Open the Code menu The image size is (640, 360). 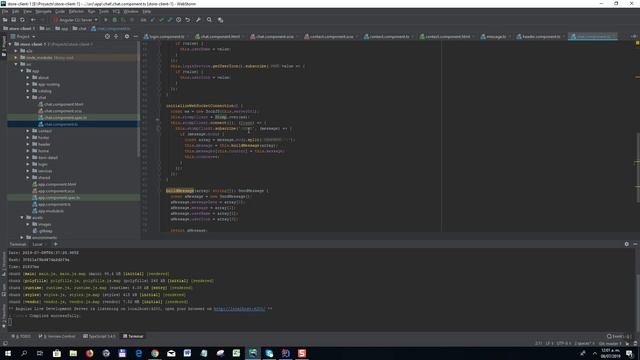coord(60,11)
